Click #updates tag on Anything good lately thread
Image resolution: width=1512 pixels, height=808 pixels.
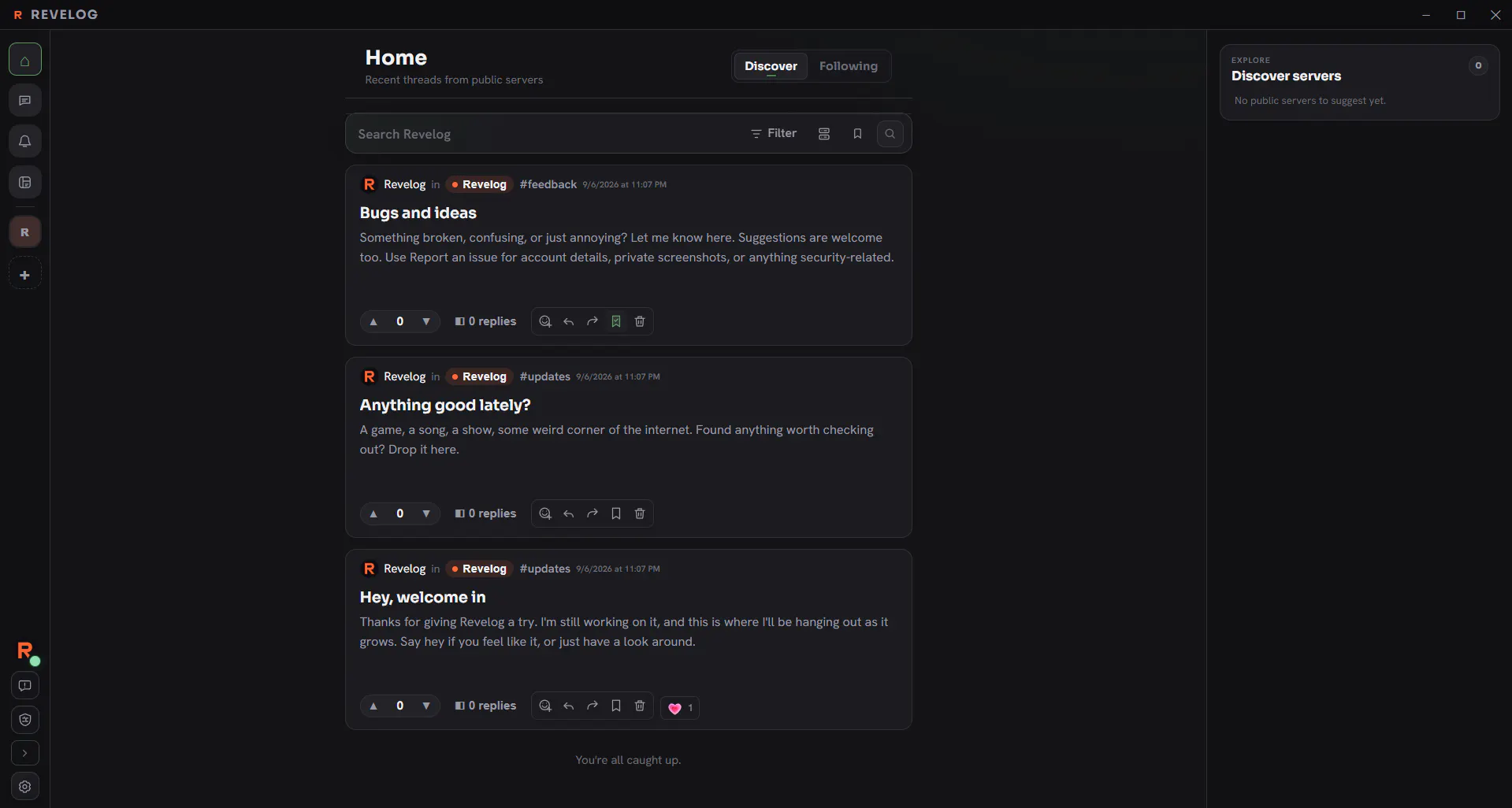[x=545, y=376]
